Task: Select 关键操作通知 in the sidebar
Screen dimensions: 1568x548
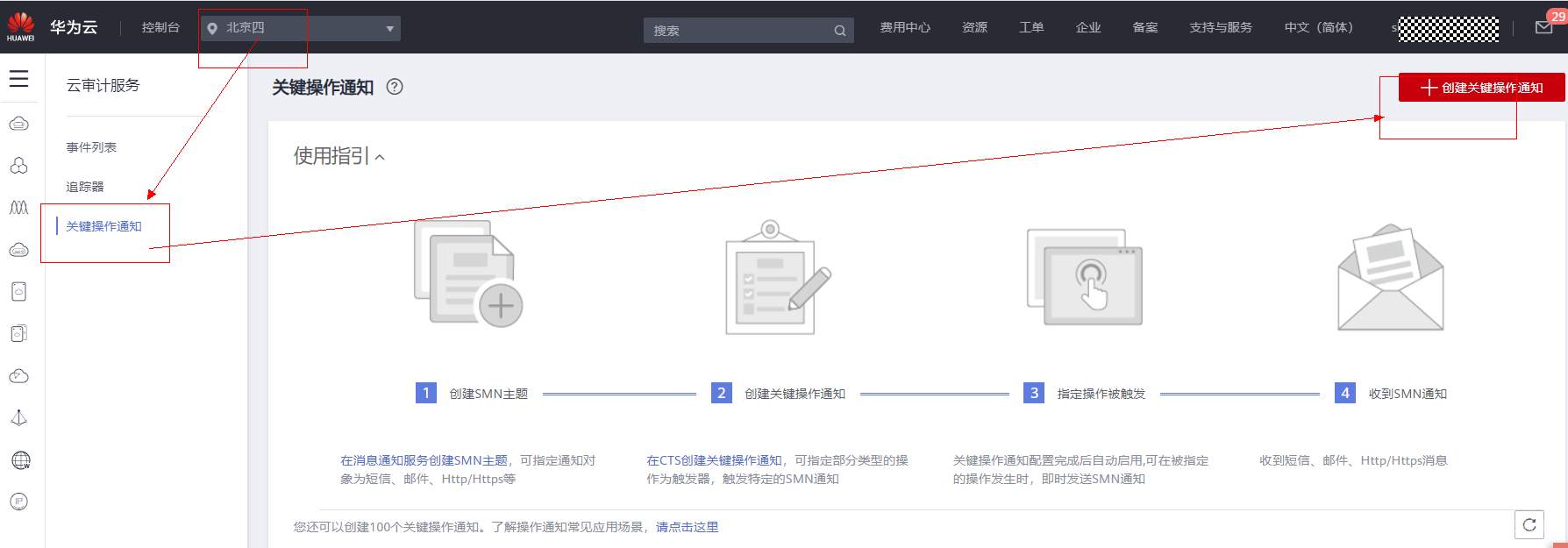Action: point(103,226)
